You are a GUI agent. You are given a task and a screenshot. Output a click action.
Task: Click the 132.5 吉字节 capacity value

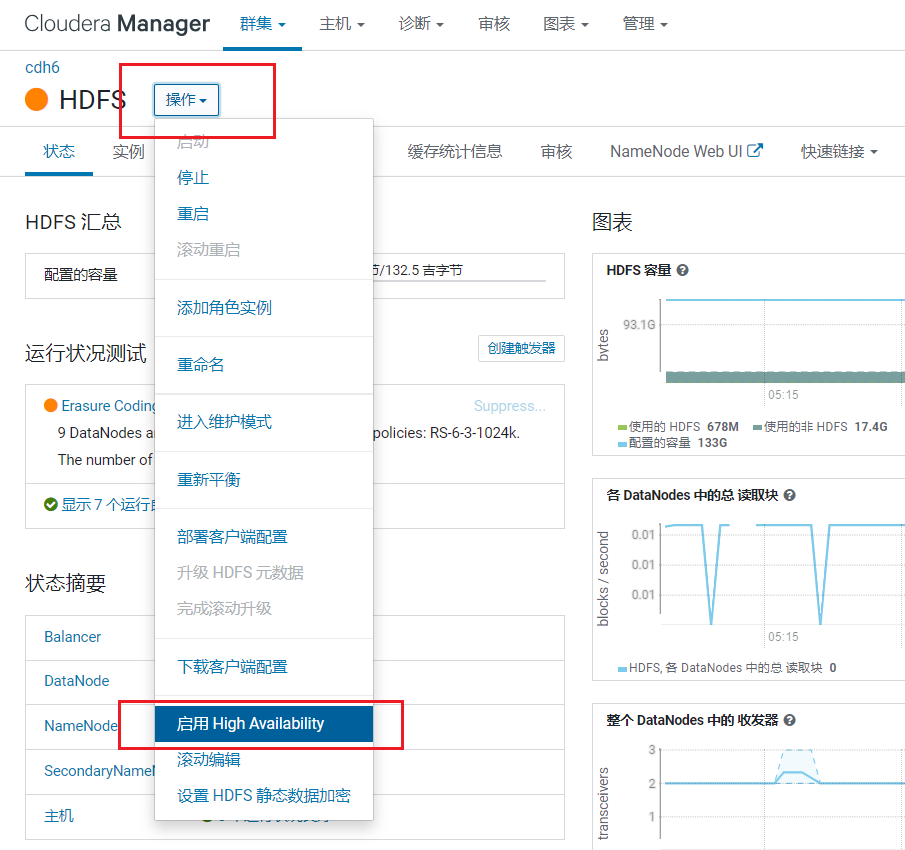423,270
